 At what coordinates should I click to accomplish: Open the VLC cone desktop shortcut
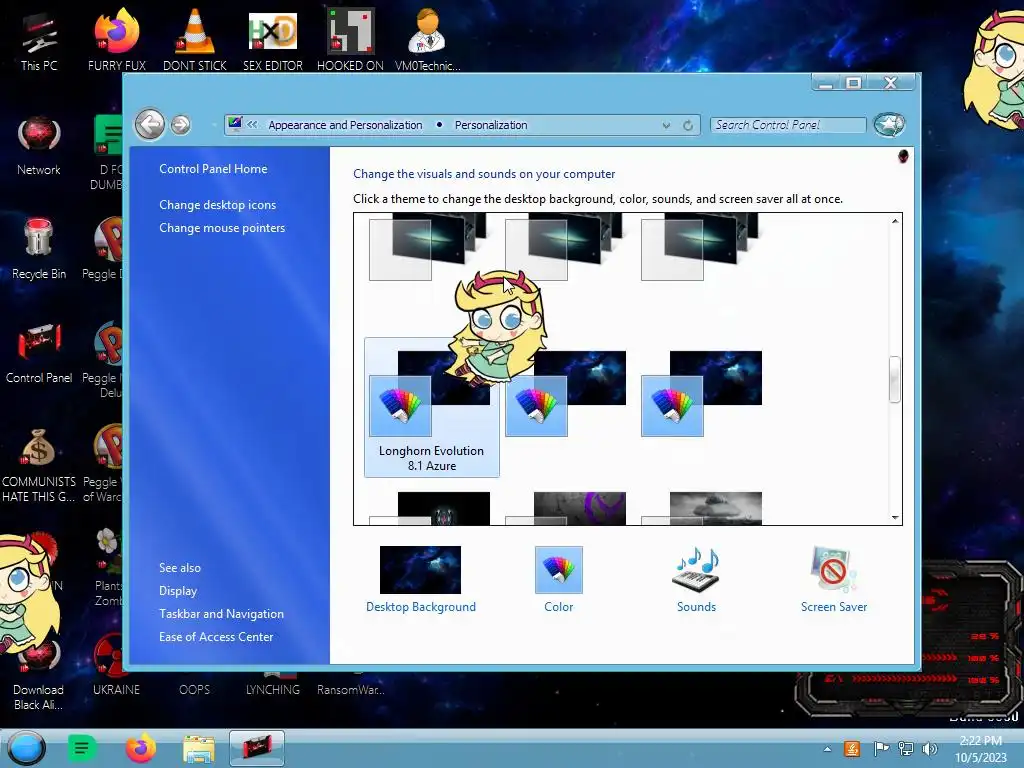[x=195, y=40]
